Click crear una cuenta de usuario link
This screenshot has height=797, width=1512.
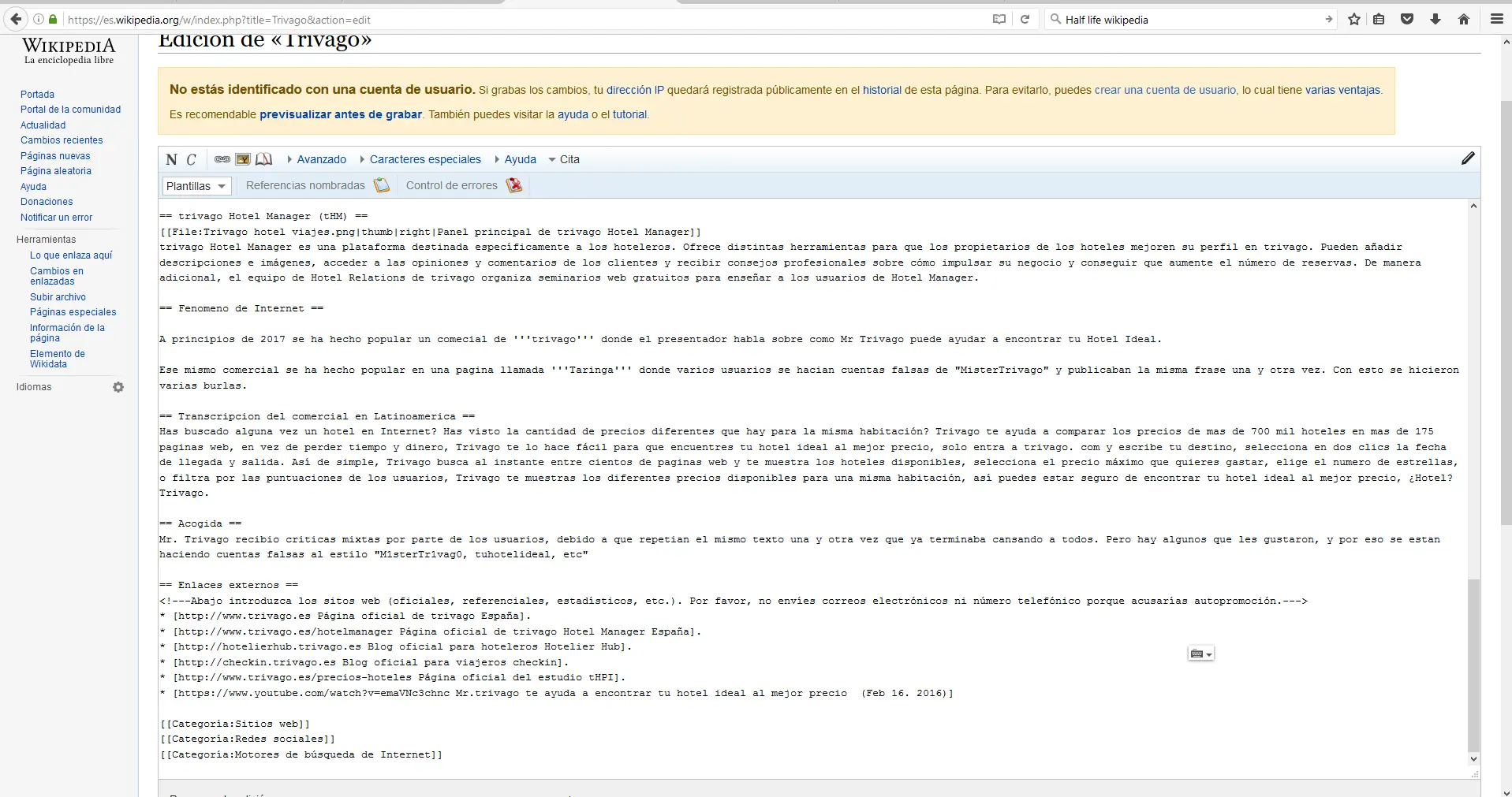[1166, 90]
